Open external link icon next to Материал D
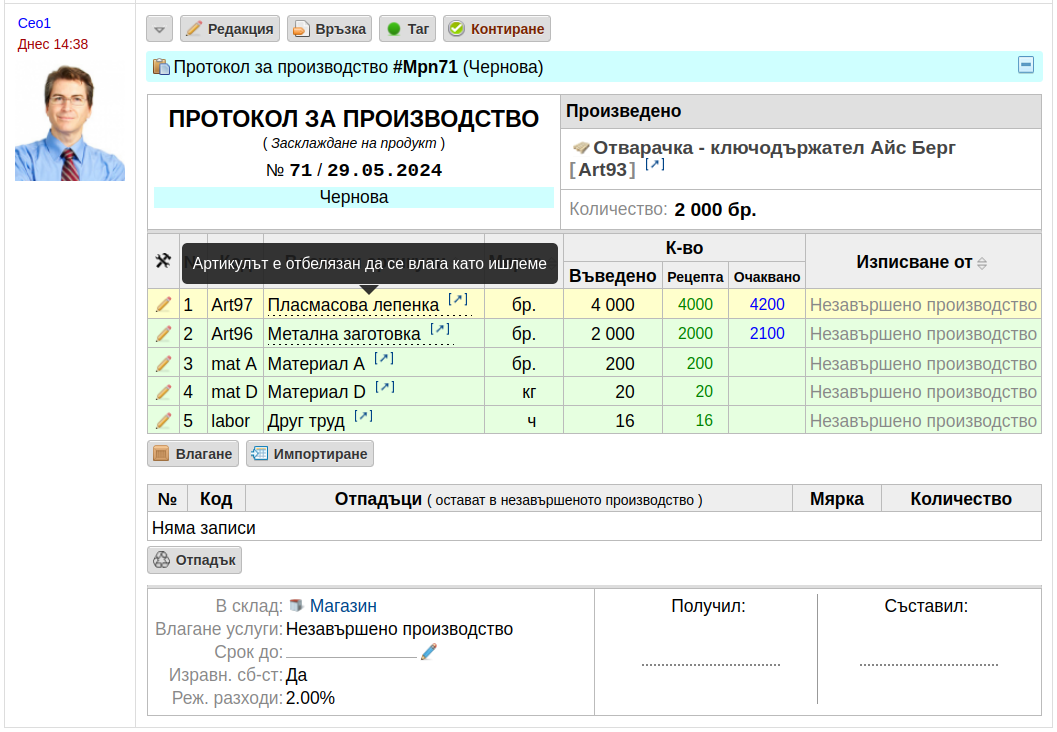1057x732 pixels. point(385,387)
